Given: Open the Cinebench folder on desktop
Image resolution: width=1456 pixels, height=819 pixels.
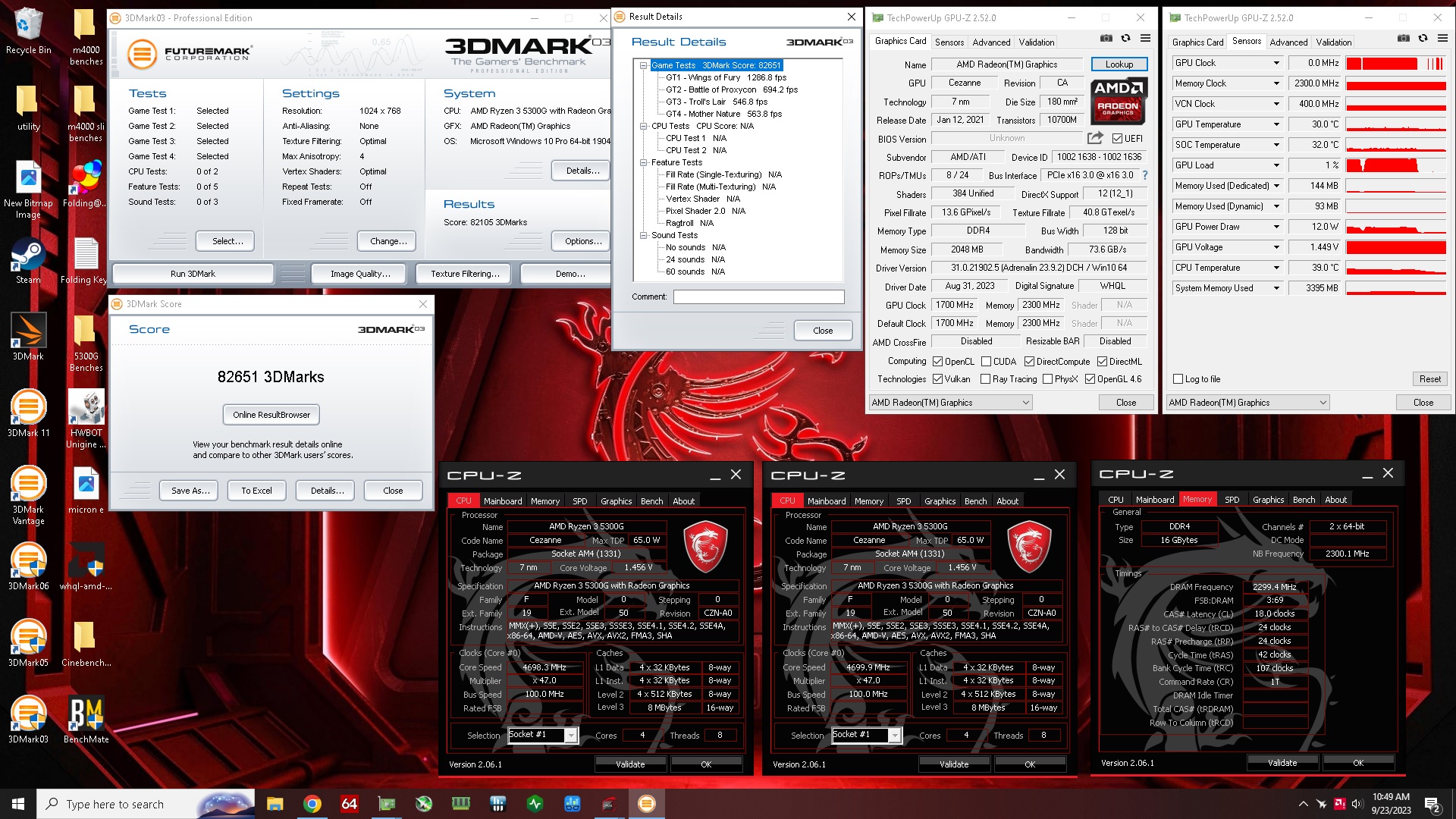Looking at the screenshot, I should click(x=86, y=643).
